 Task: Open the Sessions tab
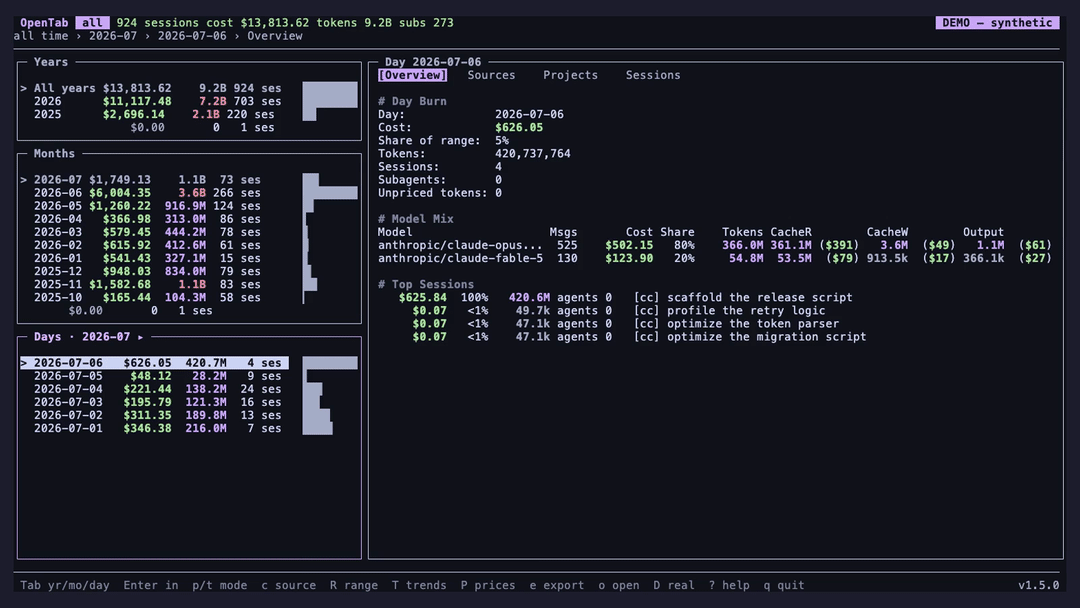click(653, 75)
